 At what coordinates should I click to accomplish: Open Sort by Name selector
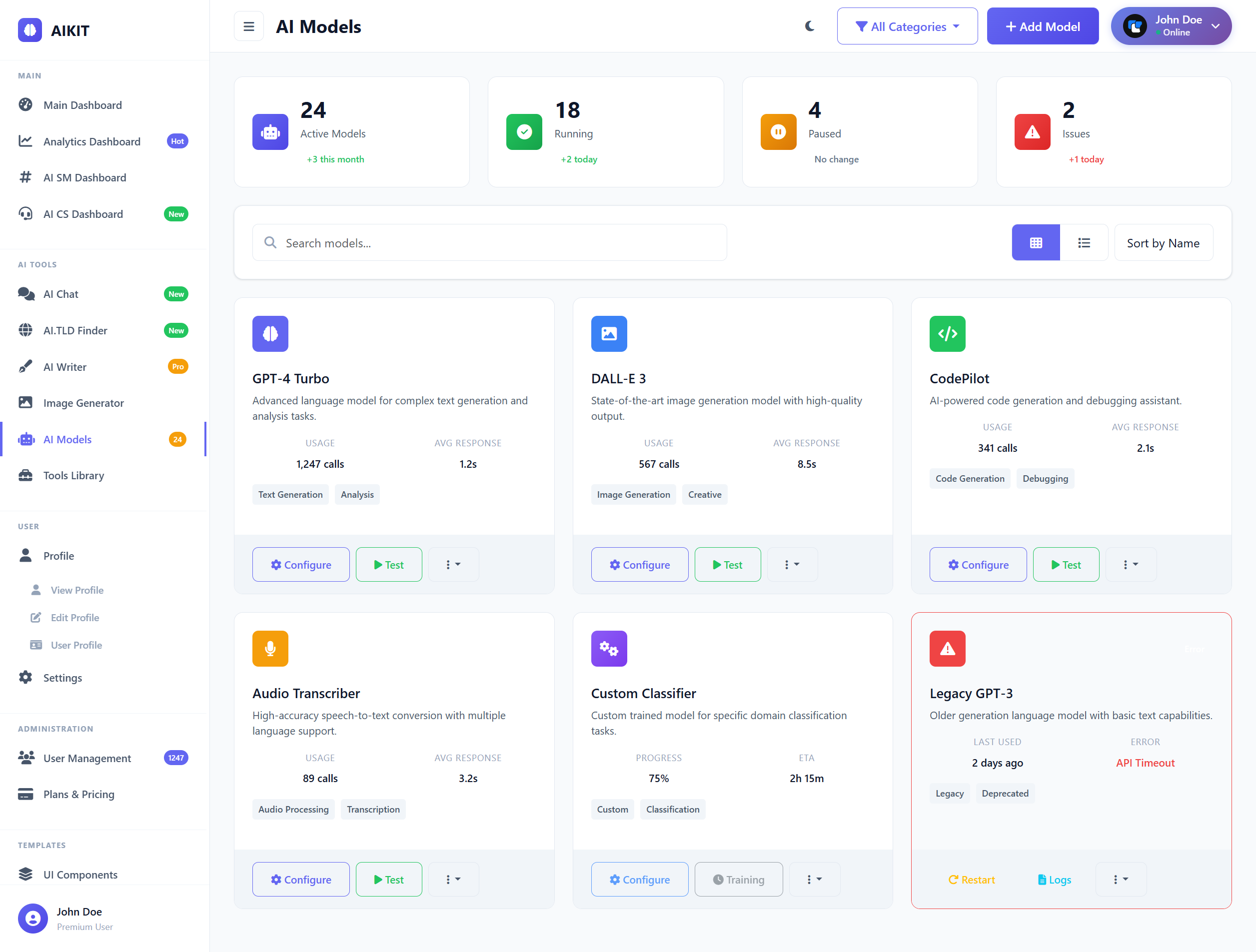click(1163, 243)
